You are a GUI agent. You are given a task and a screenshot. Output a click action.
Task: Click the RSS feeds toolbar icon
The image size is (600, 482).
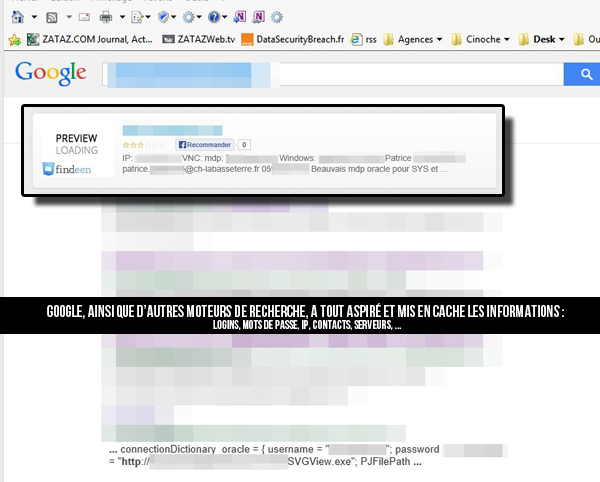click(52, 17)
